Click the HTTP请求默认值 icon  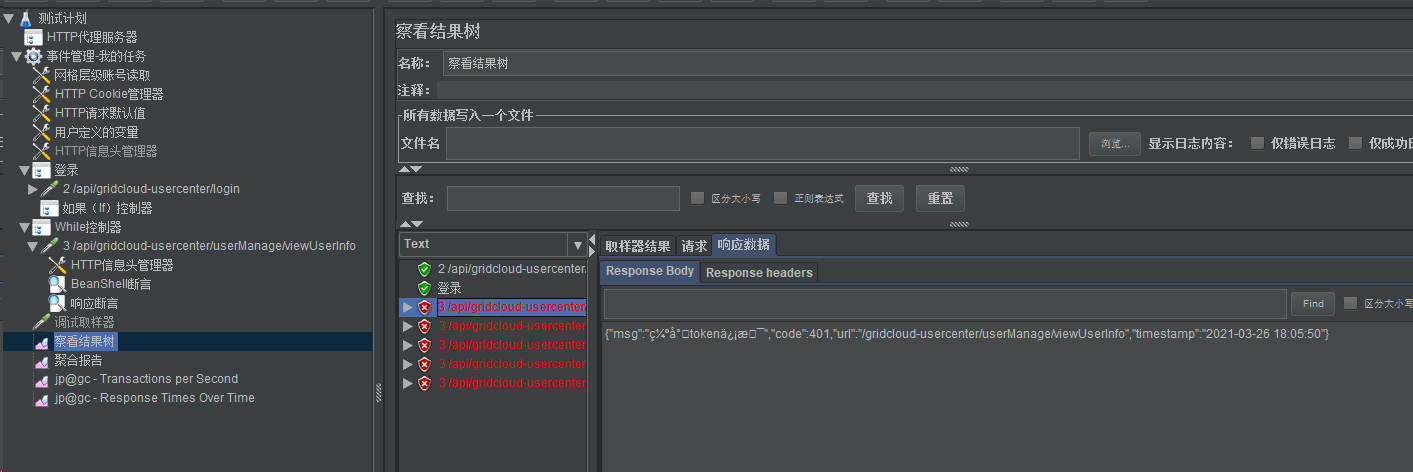41,113
